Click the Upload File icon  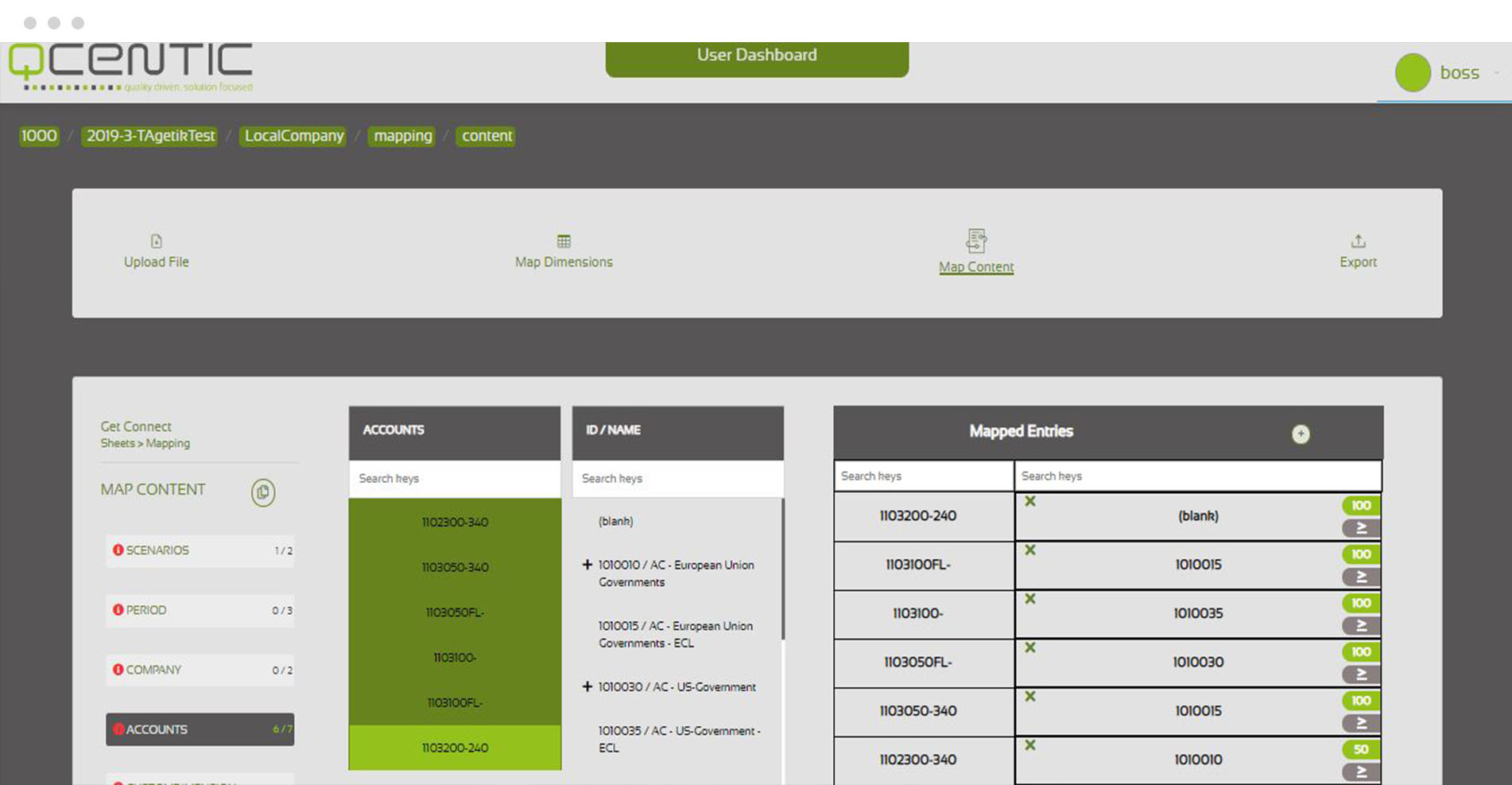[156, 241]
